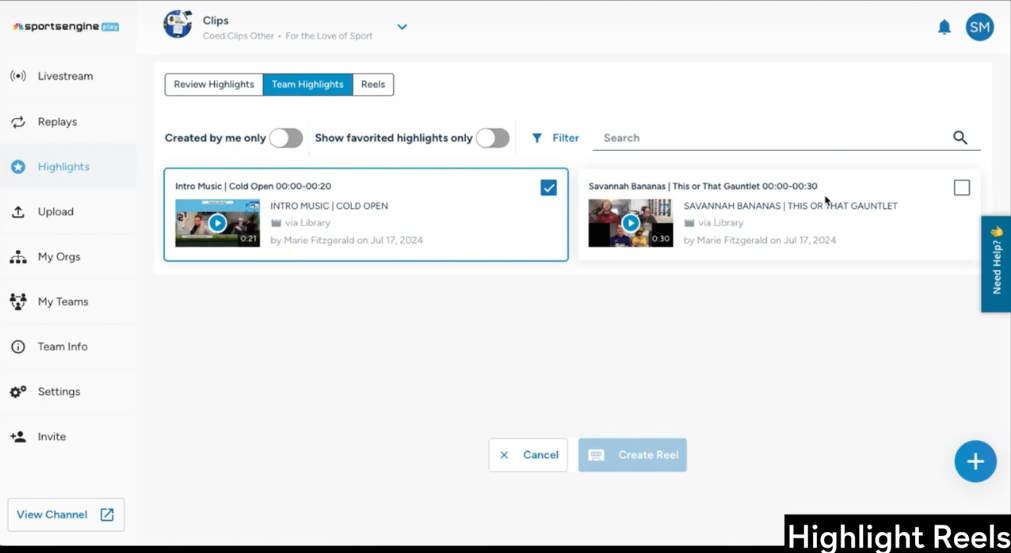The image size is (1011, 553).
Task: Uncheck the Intro Music Cold Open checkbox
Action: (548, 187)
